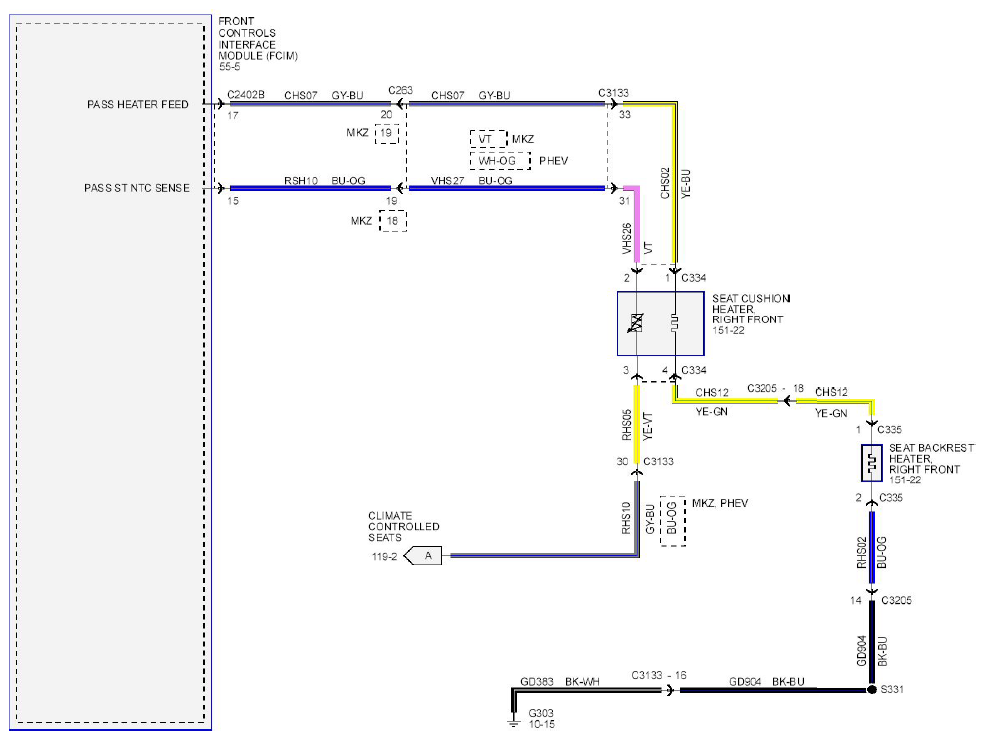Image resolution: width=985 pixels, height=740 pixels.
Task: Click connector label C2402B
Action: coord(246,94)
